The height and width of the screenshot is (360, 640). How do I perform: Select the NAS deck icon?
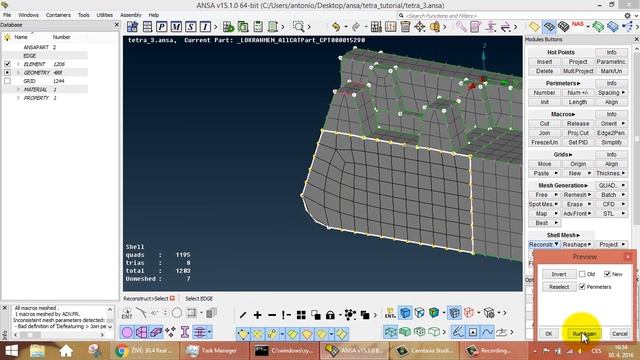click(578, 24)
